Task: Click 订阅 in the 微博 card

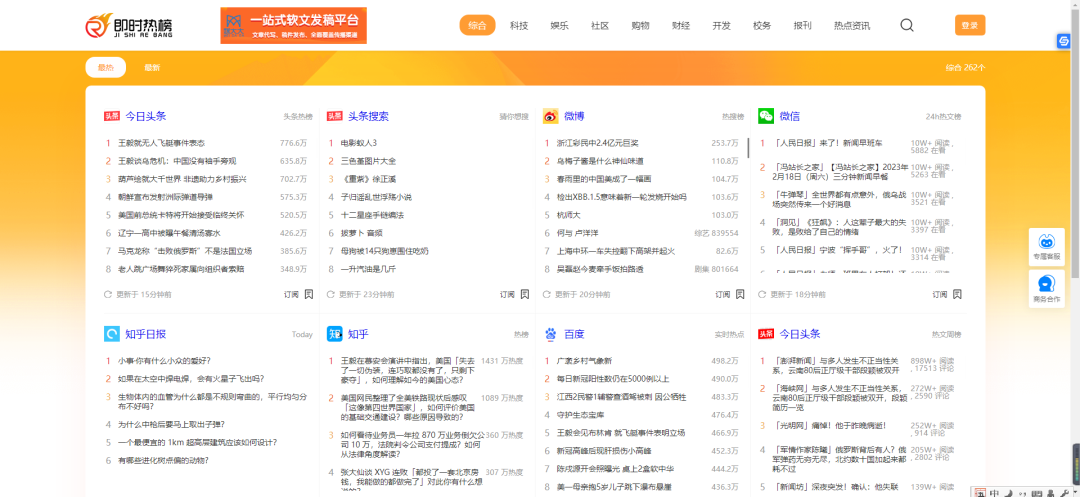Action: [x=723, y=295]
